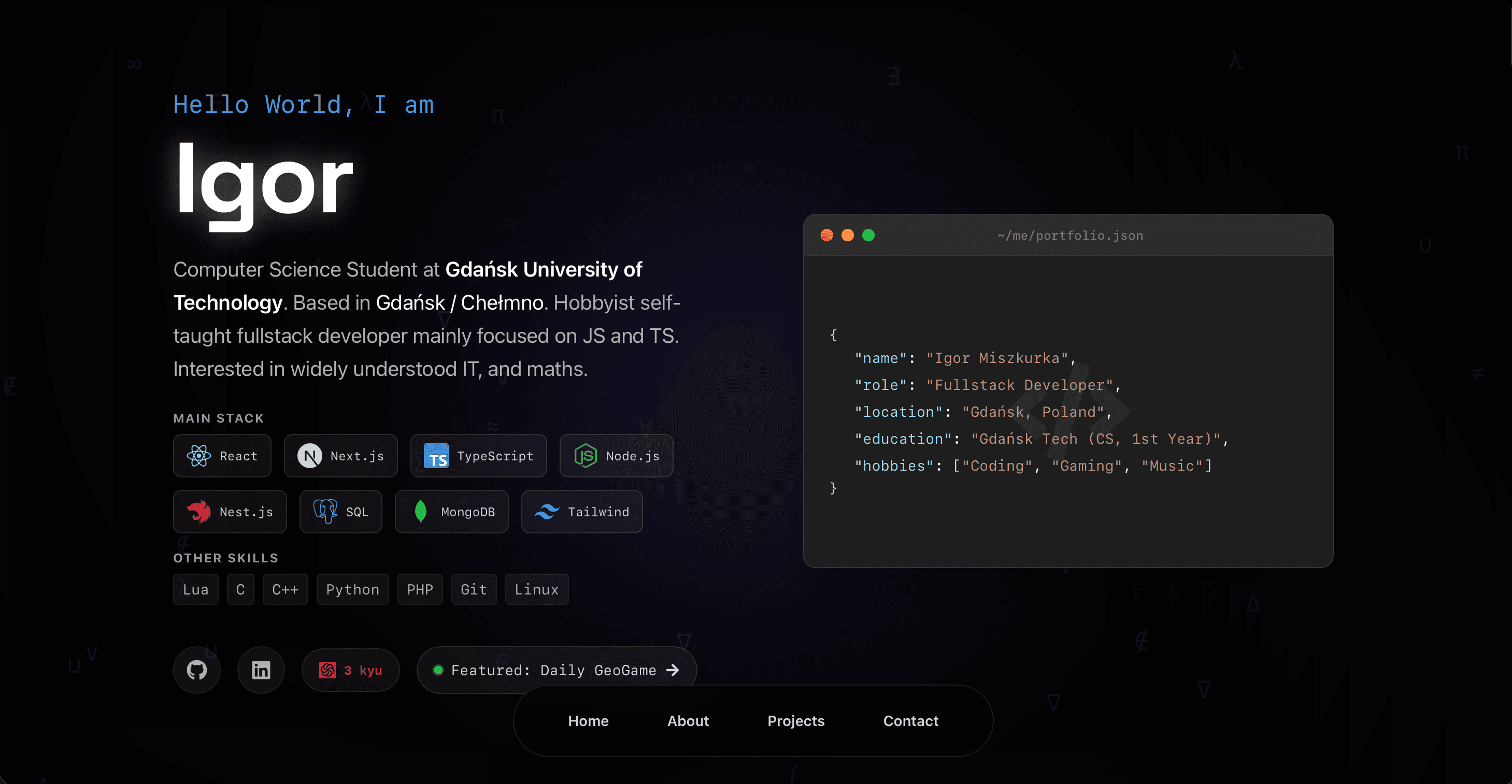This screenshot has height=784, width=1512.
Task: Select the Python skill tag
Action: click(x=352, y=589)
